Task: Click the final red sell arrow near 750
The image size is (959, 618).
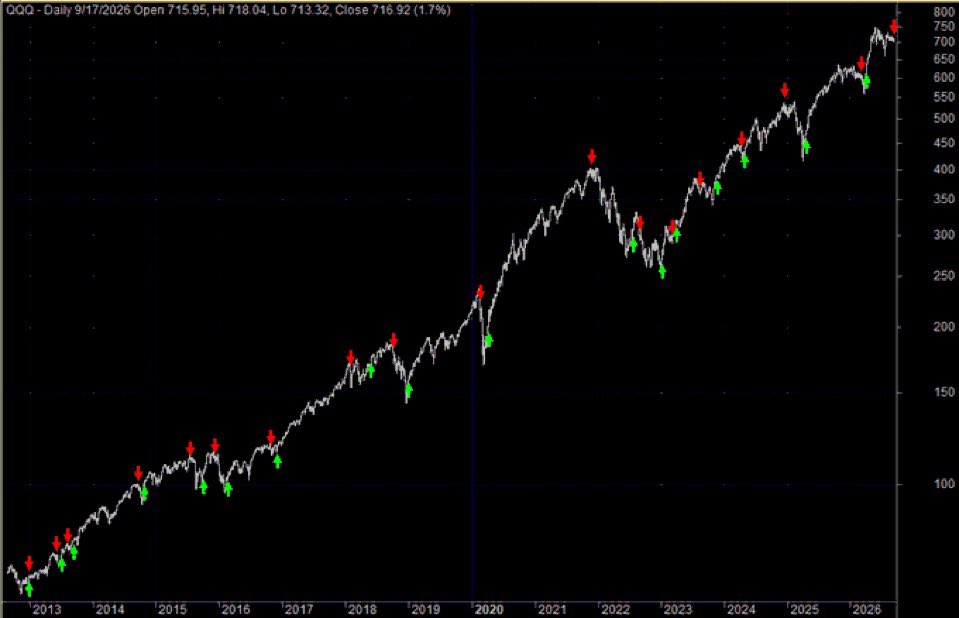Action: (x=894, y=26)
